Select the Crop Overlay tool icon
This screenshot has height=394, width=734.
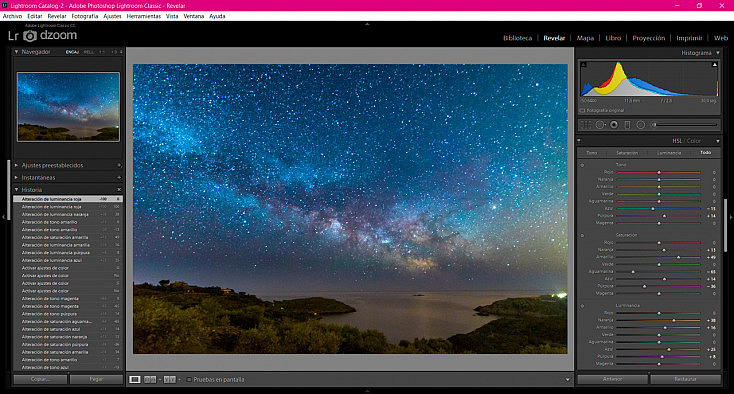point(586,125)
